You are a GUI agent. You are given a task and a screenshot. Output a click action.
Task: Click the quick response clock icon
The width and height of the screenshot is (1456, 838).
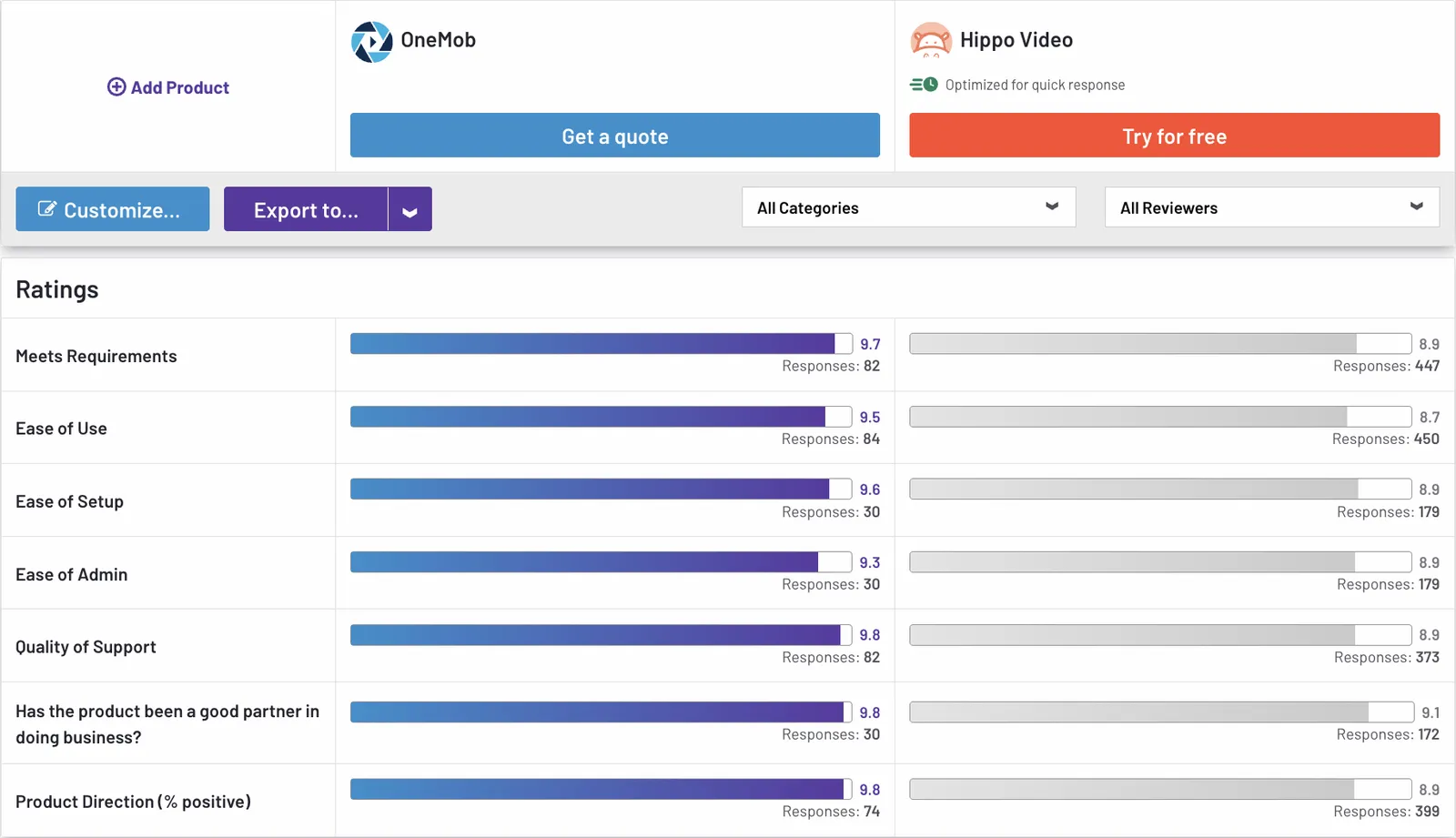pos(924,85)
